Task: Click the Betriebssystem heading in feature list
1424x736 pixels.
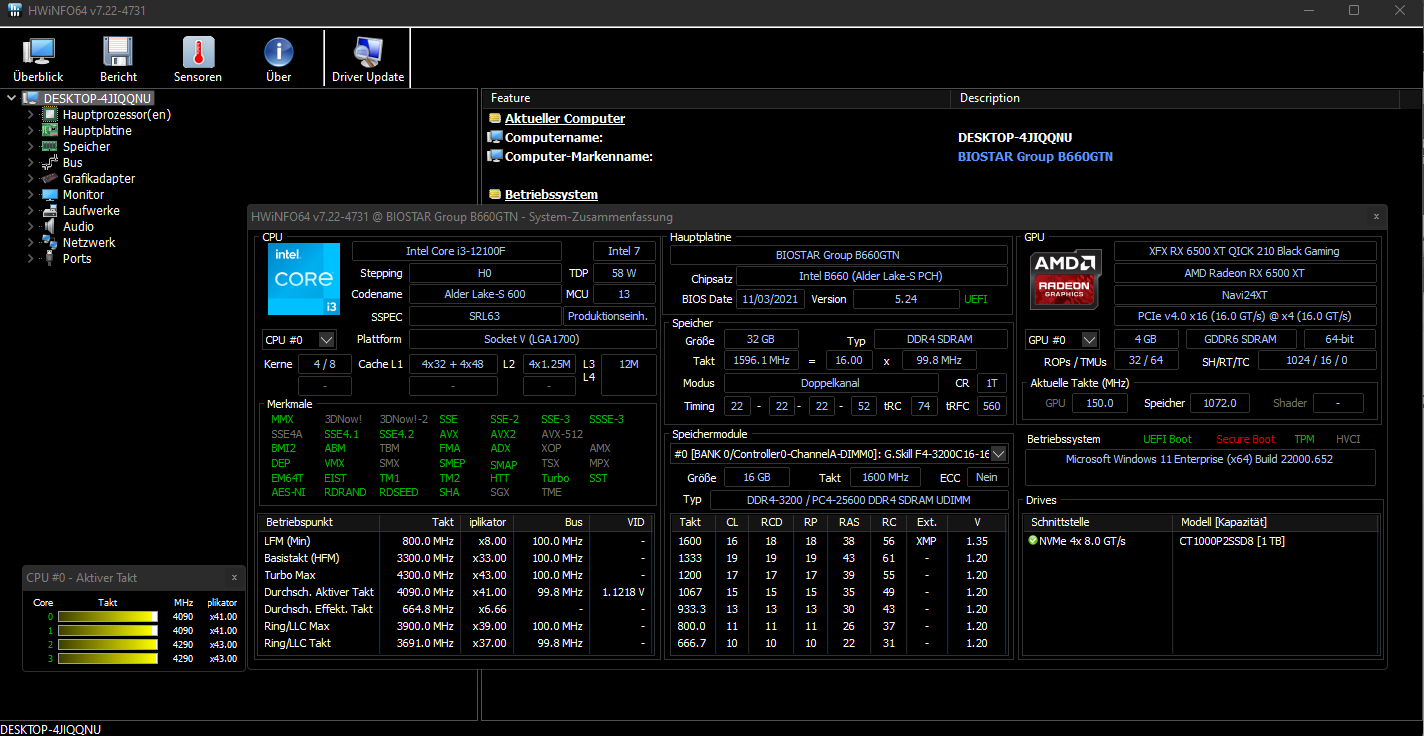Action: coord(551,194)
